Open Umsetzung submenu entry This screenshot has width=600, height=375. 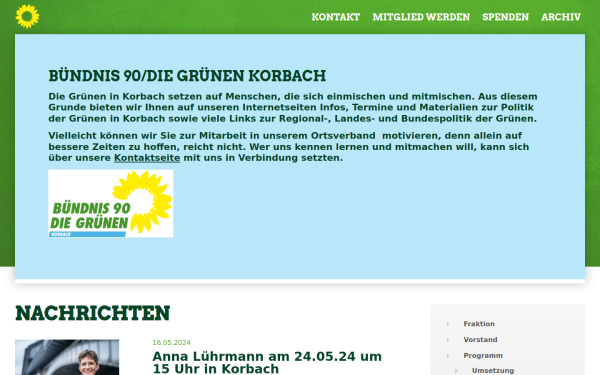coord(493,370)
